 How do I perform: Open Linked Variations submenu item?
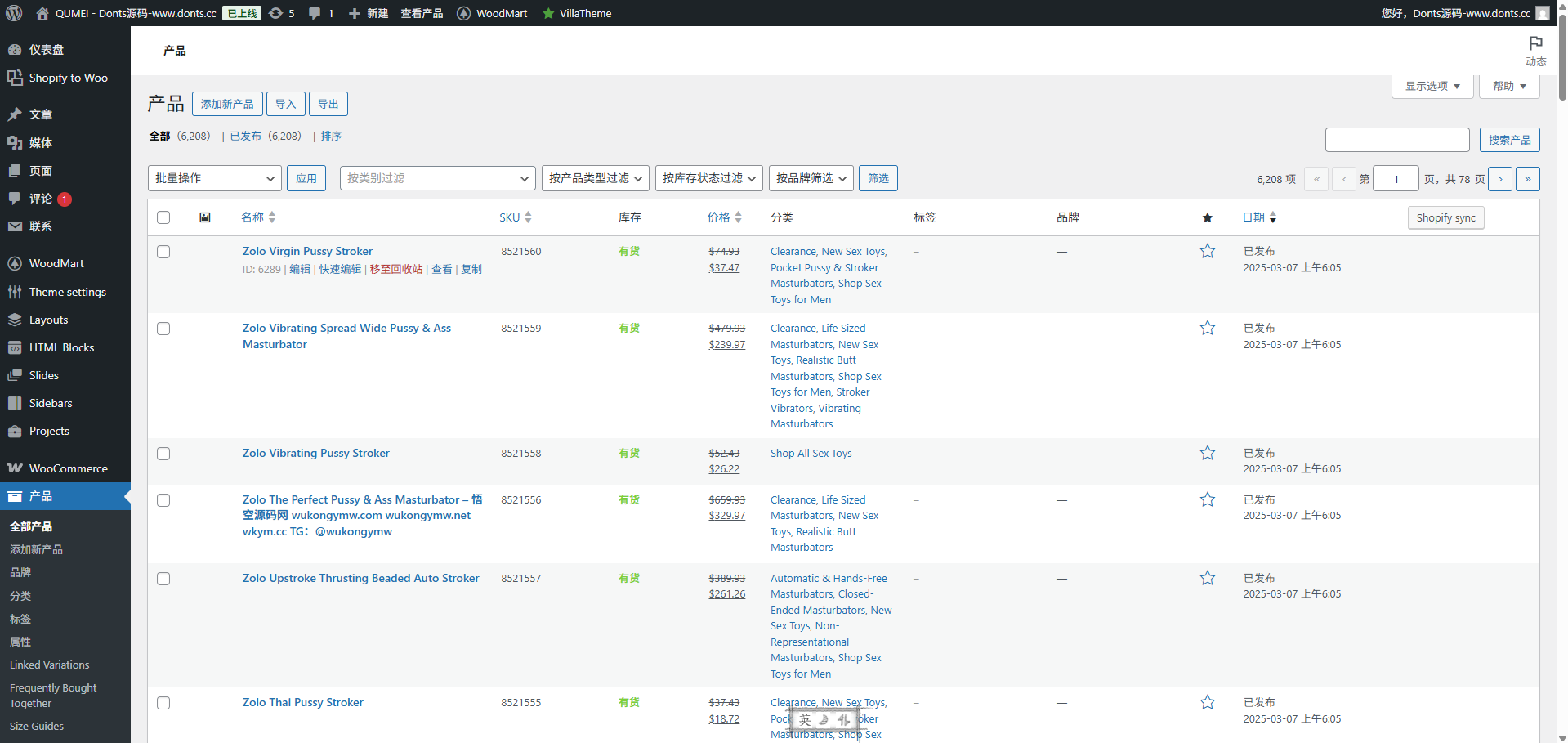[50, 665]
